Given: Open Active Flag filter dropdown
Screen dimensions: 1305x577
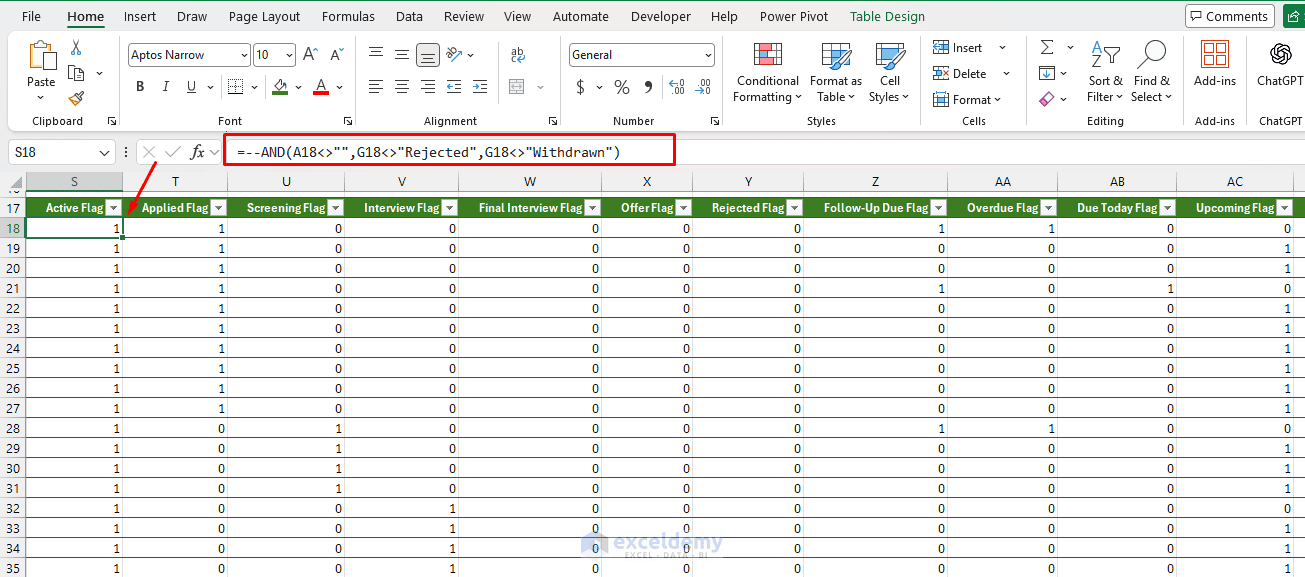Looking at the screenshot, I should coord(113,208).
